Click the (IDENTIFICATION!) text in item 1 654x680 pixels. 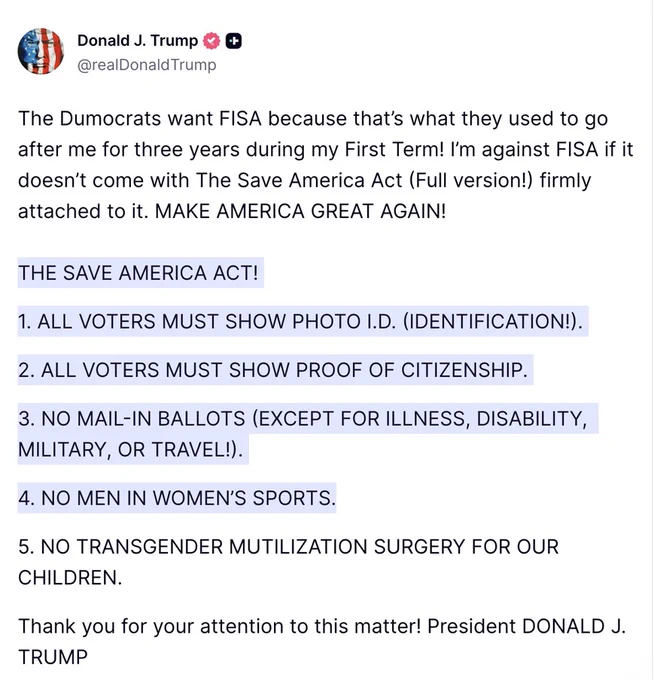pos(493,321)
